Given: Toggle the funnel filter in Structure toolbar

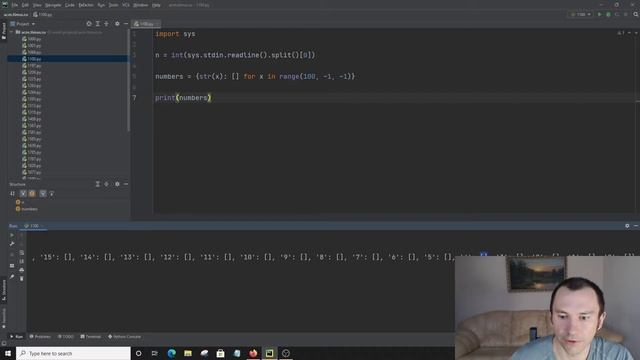Looking at the screenshot, I should point(42,193).
